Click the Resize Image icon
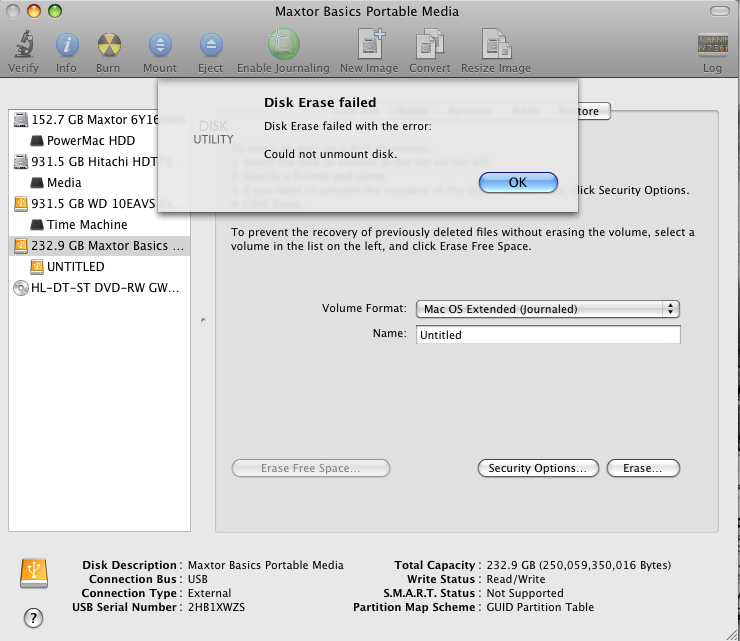This screenshot has width=740, height=641. point(496,44)
